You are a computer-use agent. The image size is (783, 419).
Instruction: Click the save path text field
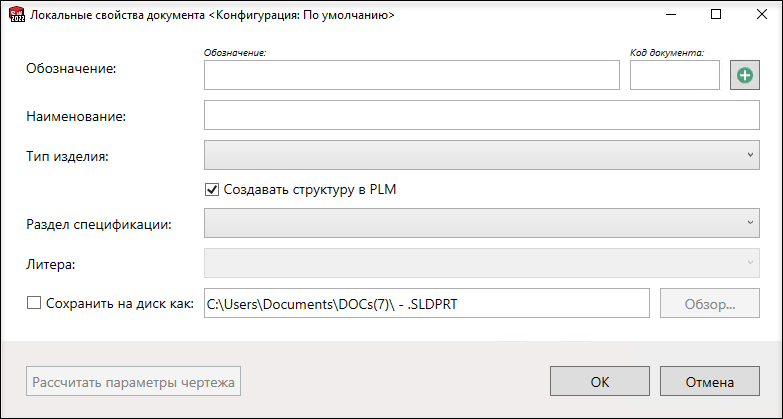[x=427, y=303]
